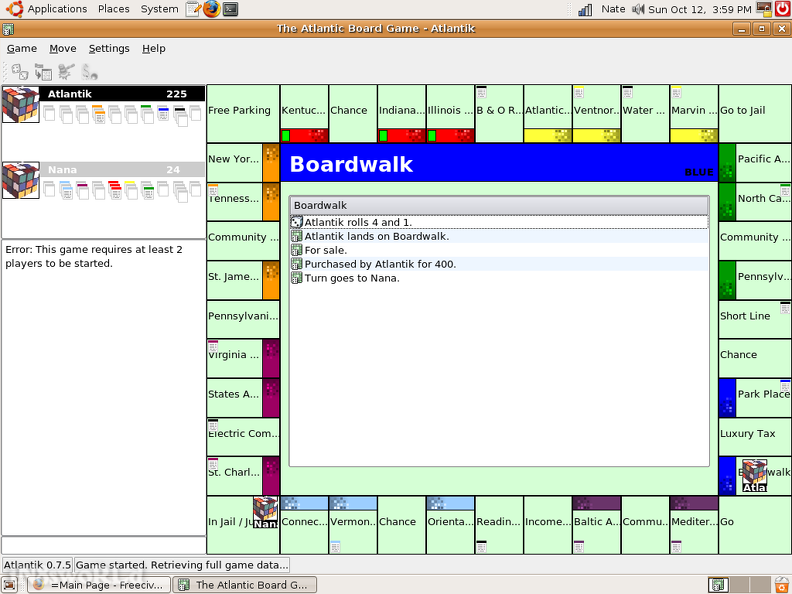Image resolution: width=792 pixels, height=594 pixels.
Task: Click the Short Line railroad square
Action: pyautogui.click(x=755, y=319)
